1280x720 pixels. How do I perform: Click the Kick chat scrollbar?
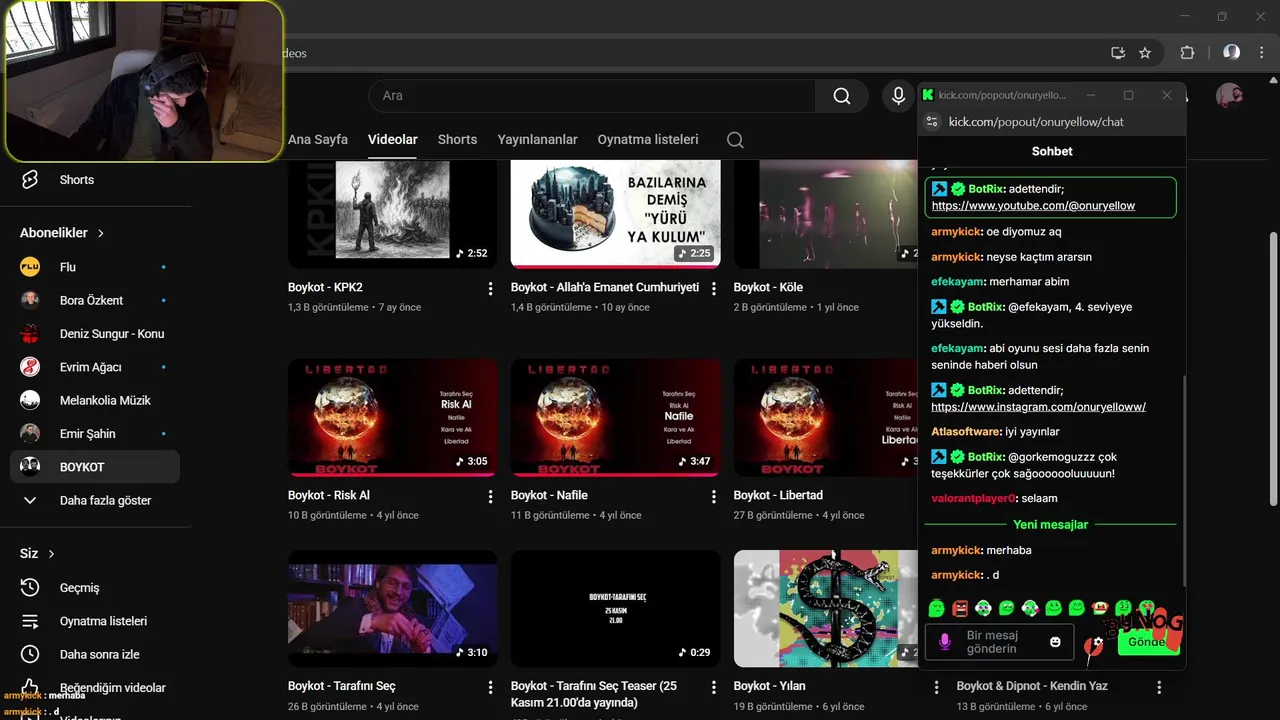point(1183,480)
